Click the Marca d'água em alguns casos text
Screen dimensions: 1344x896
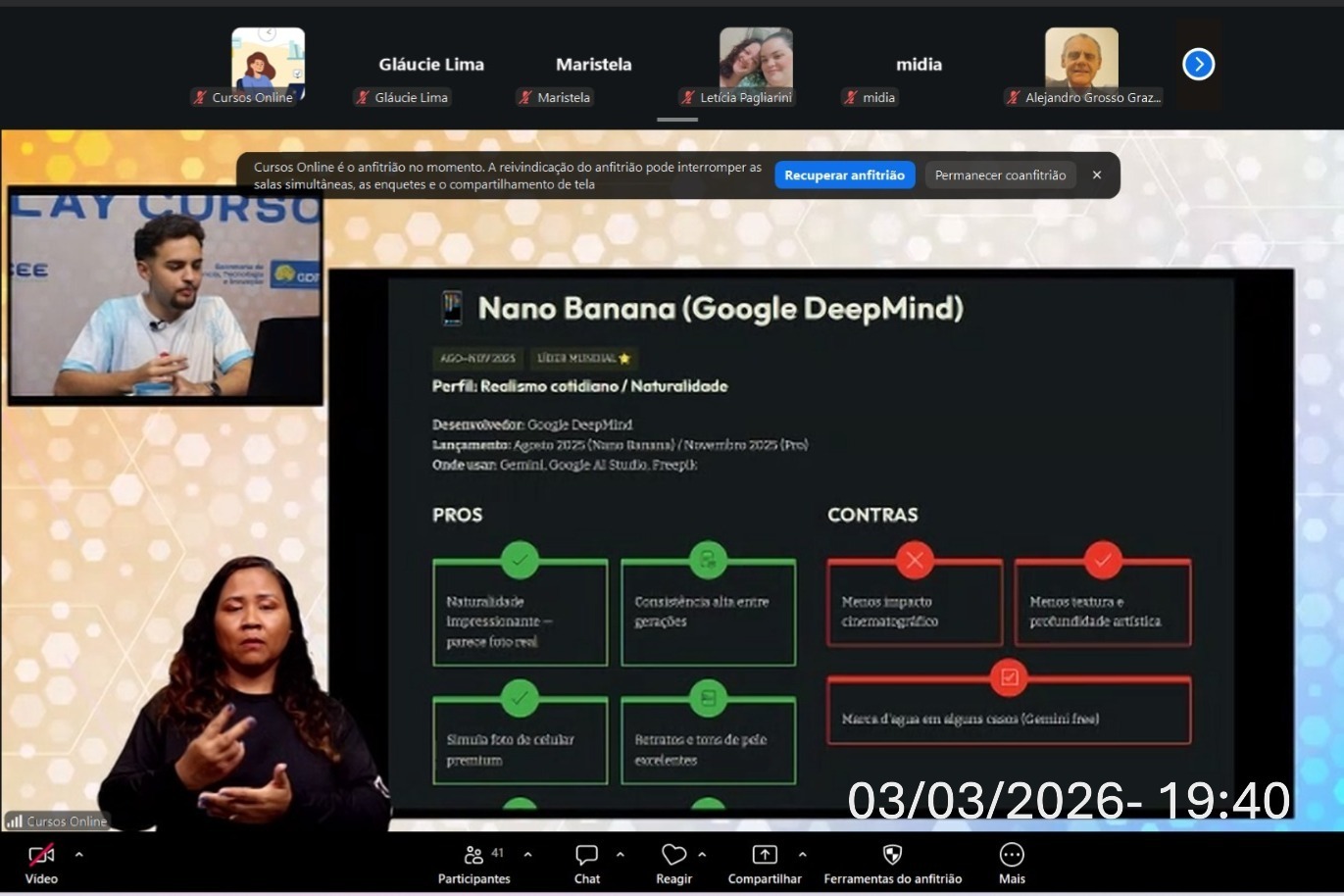click(971, 719)
